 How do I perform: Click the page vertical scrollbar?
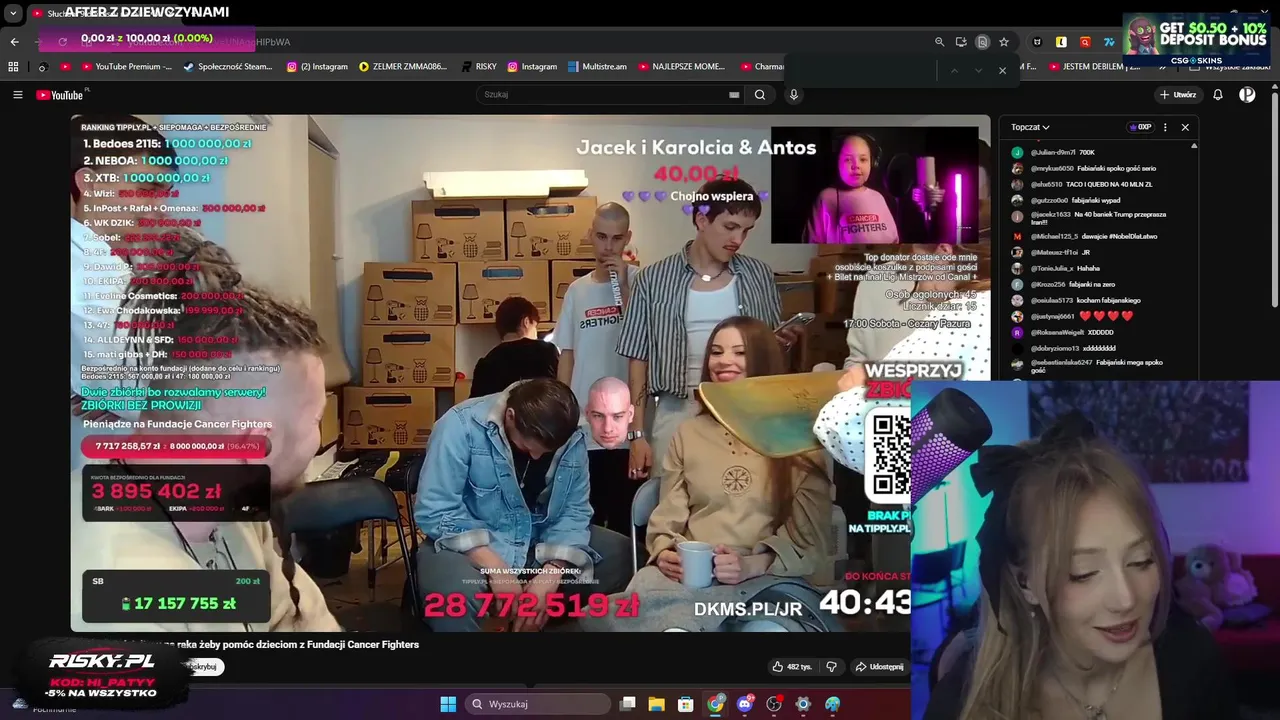point(1275,200)
